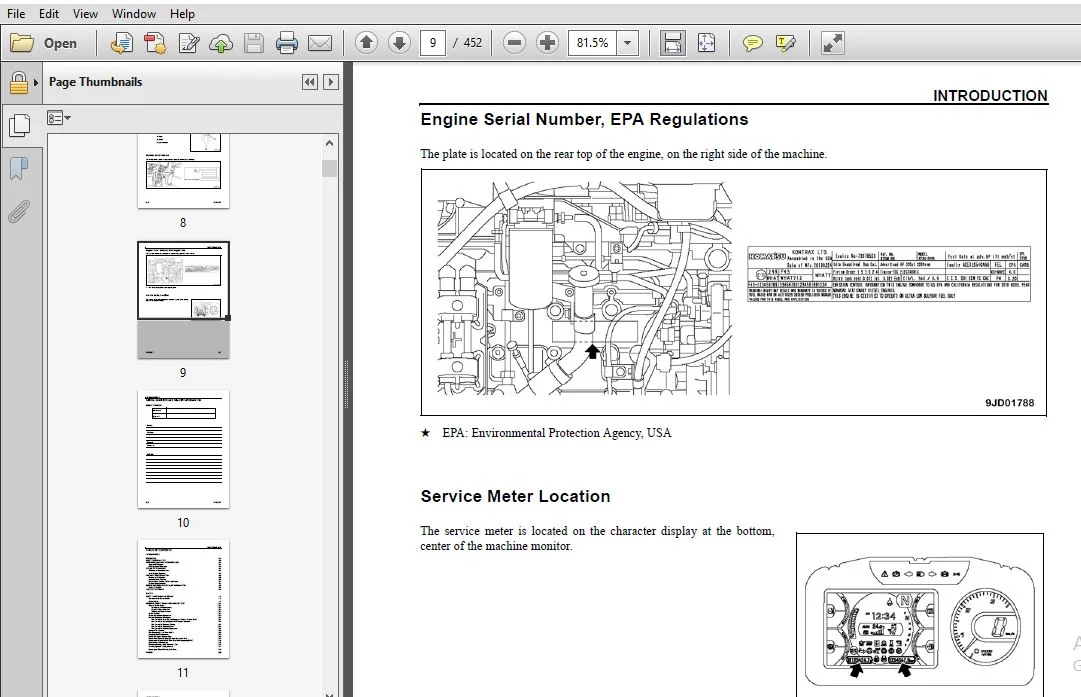The image size is (1081, 697).
Task: Open the zoom level dropdown arrow
Action: pyautogui.click(x=628, y=43)
